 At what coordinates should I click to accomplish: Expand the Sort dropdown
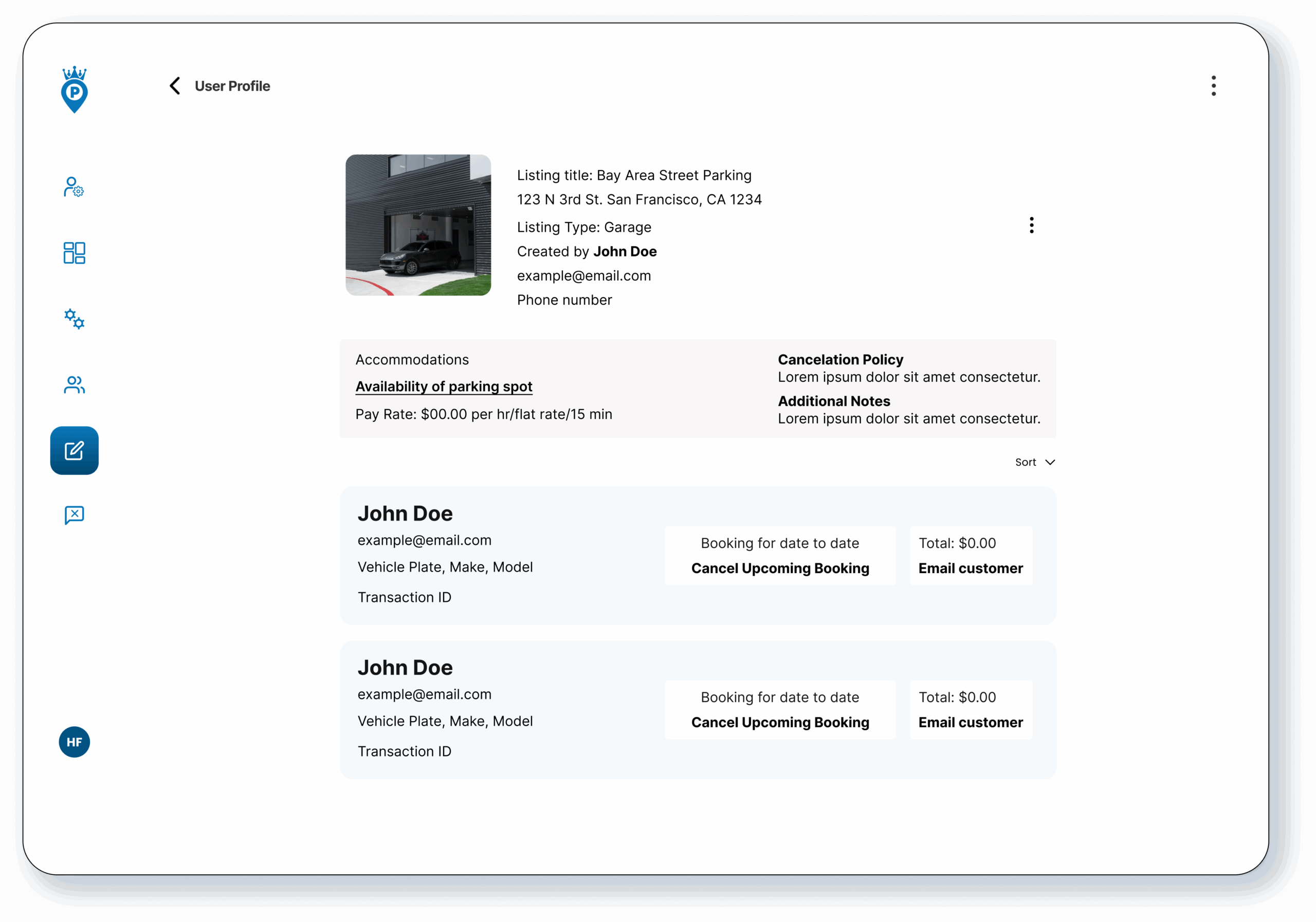1026,463
